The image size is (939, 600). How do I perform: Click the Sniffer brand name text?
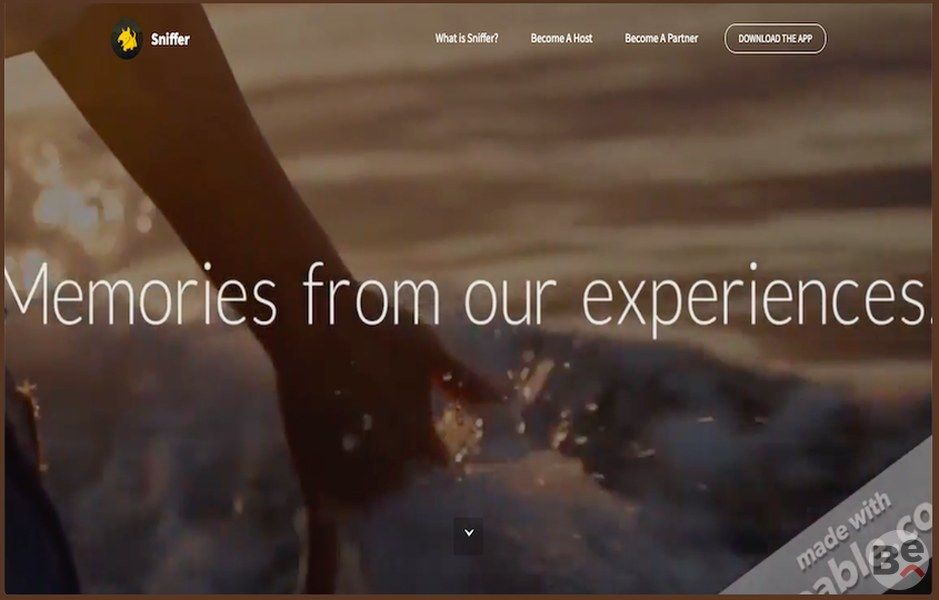tap(170, 40)
